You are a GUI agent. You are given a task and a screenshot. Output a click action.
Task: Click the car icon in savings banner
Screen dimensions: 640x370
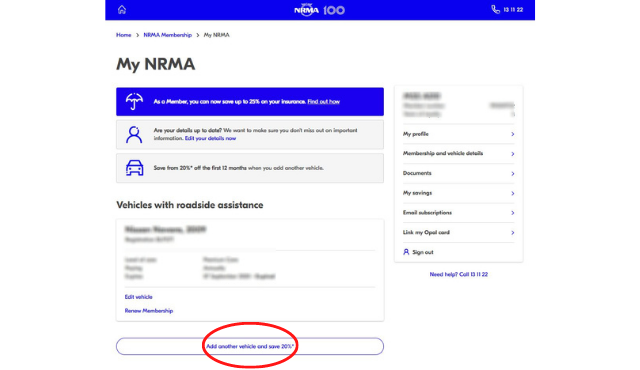134,168
